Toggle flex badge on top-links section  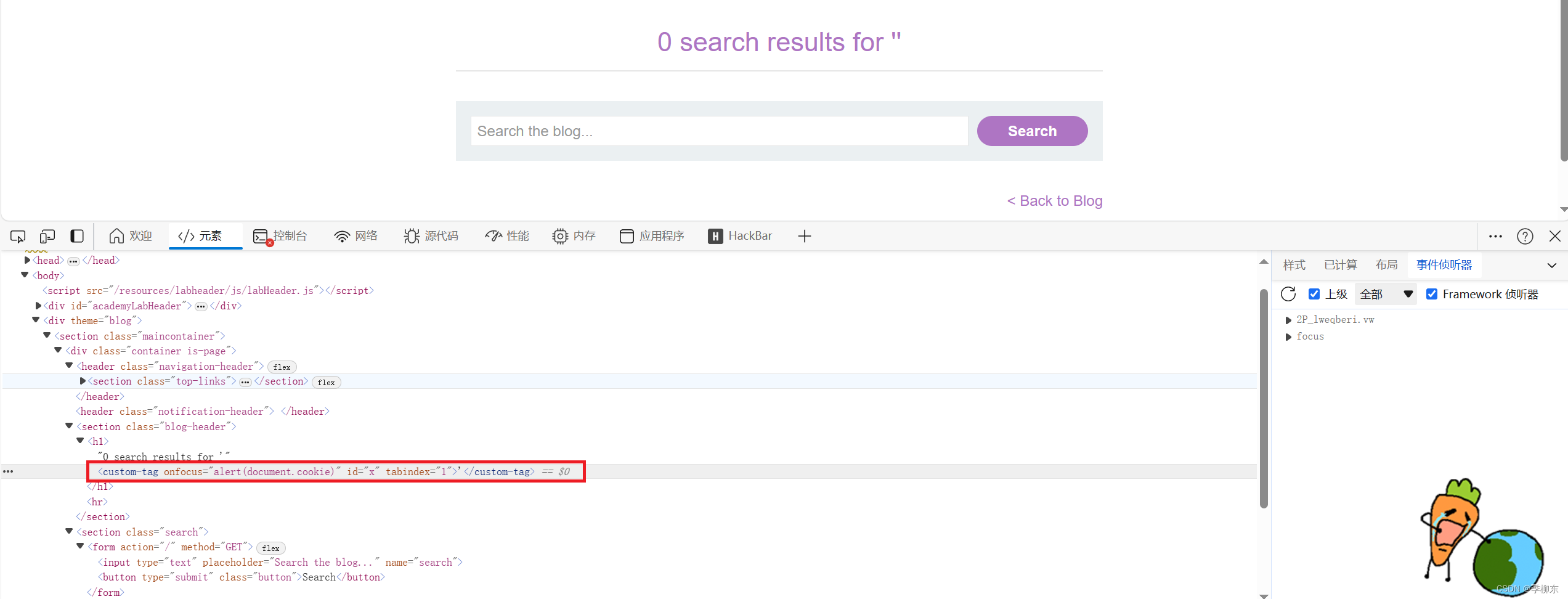pos(326,382)
